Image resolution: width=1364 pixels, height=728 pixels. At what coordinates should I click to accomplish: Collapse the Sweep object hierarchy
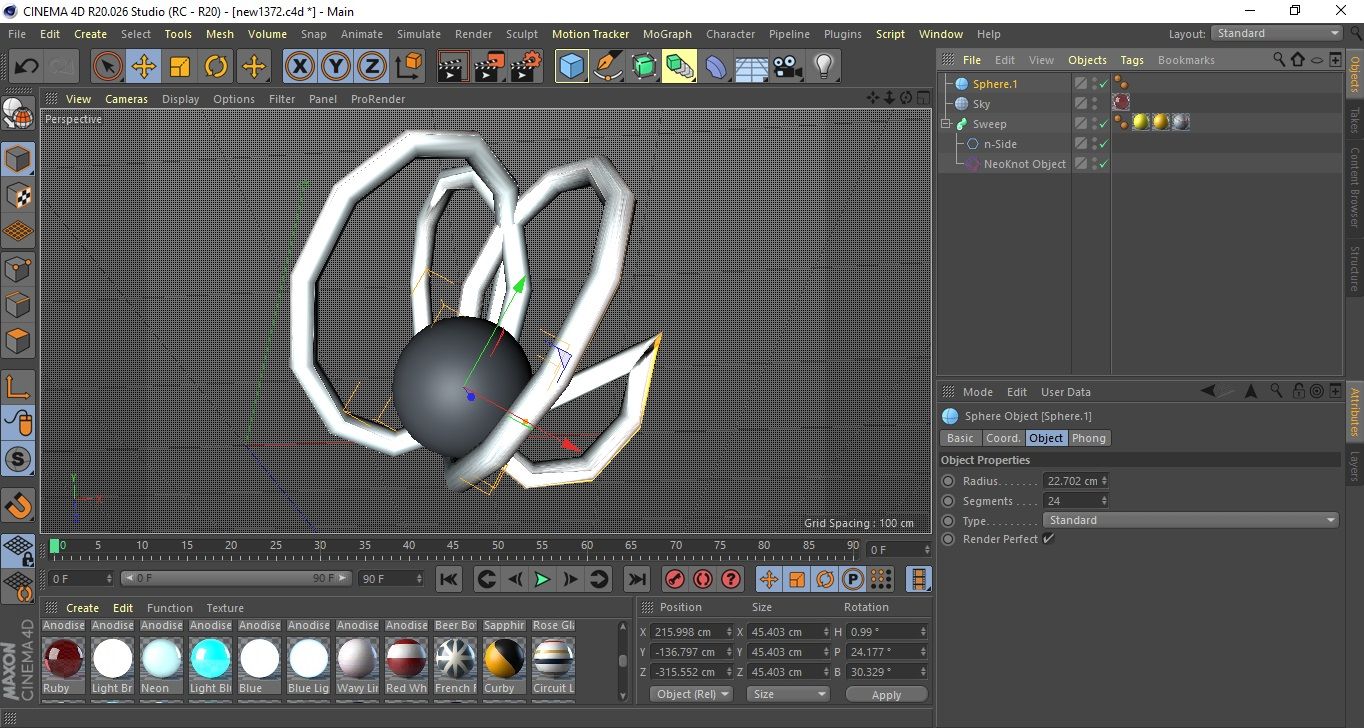(x=946, y=124)
